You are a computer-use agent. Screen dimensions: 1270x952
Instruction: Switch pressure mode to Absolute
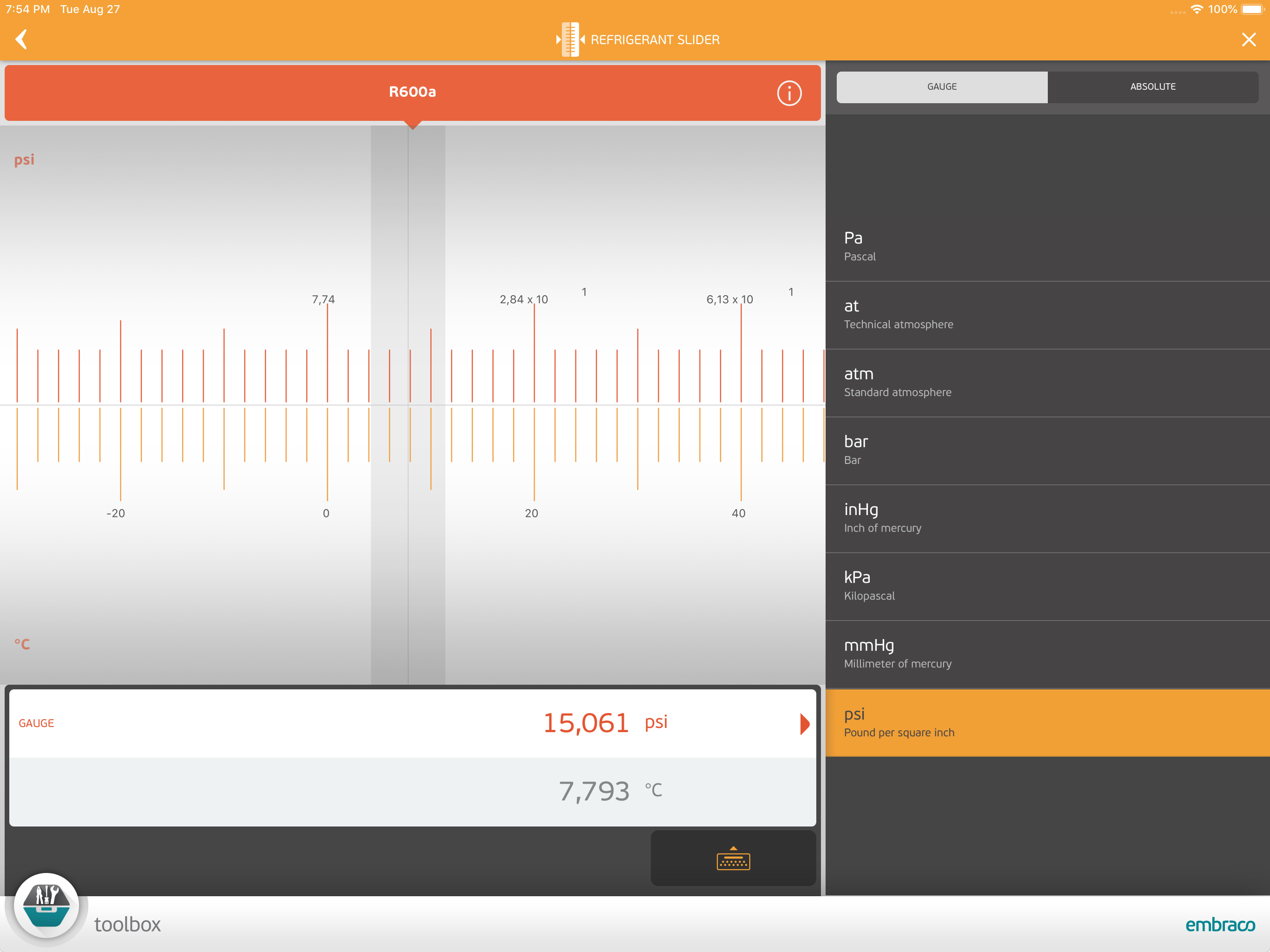tap(1152, 87)
